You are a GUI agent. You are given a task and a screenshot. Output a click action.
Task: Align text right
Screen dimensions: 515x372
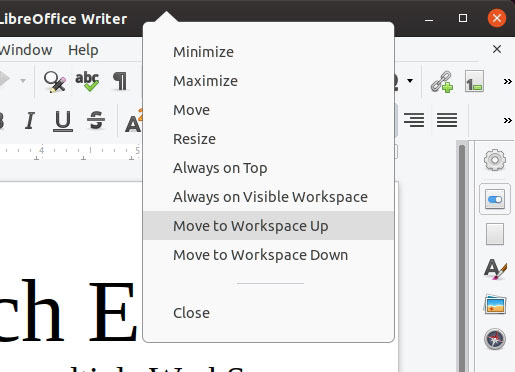(414, 120)
